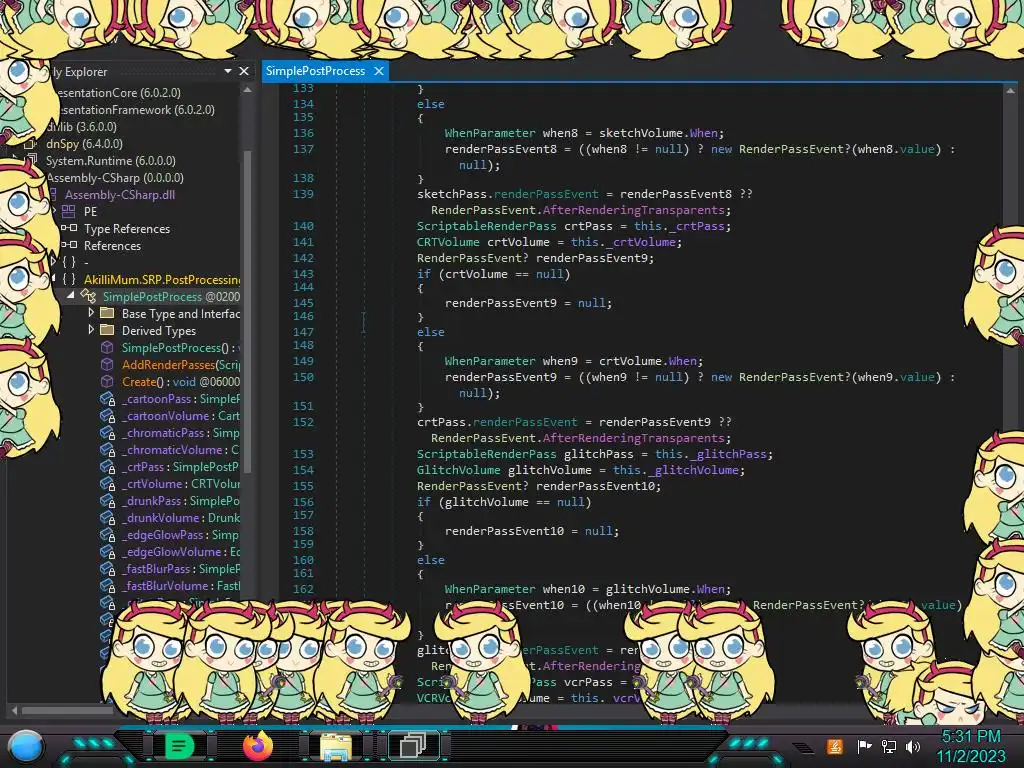
Task: Click the _crtVolume field icon
Action: pyautogui.click(x=108, y=484)
